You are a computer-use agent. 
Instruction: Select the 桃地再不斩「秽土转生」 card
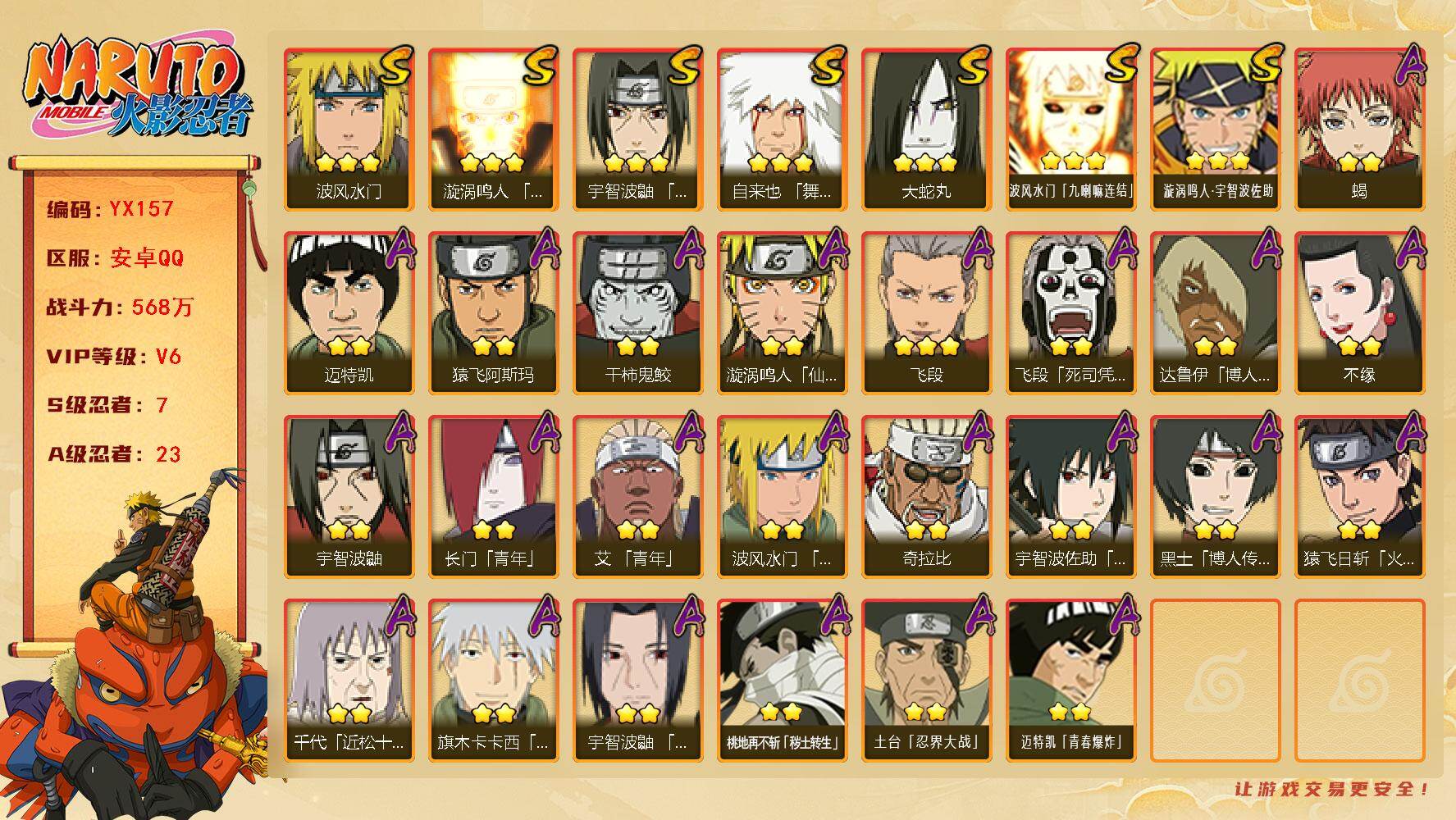point(782,681)
